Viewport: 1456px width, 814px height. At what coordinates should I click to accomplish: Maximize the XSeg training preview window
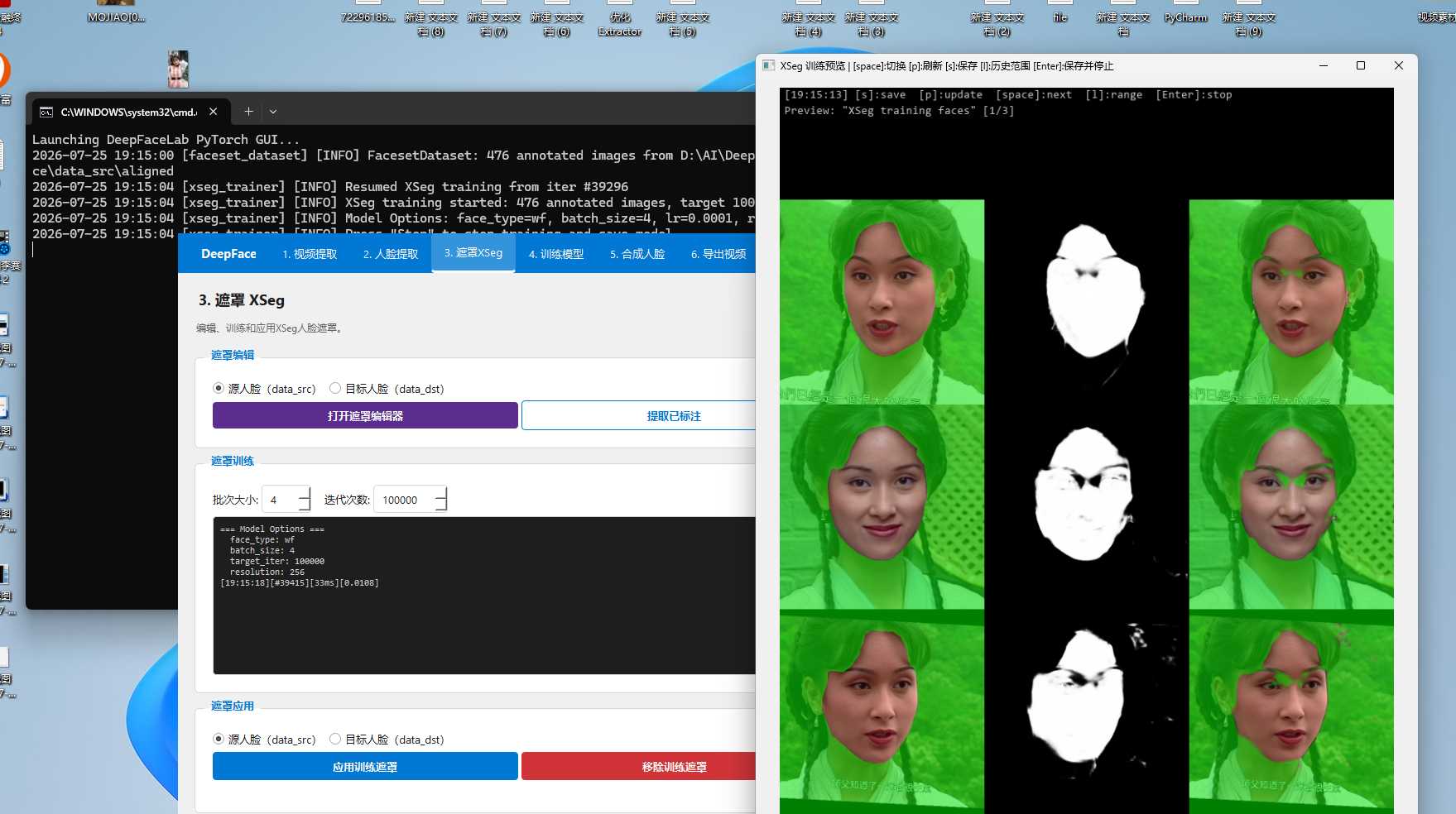(1361, 65)
